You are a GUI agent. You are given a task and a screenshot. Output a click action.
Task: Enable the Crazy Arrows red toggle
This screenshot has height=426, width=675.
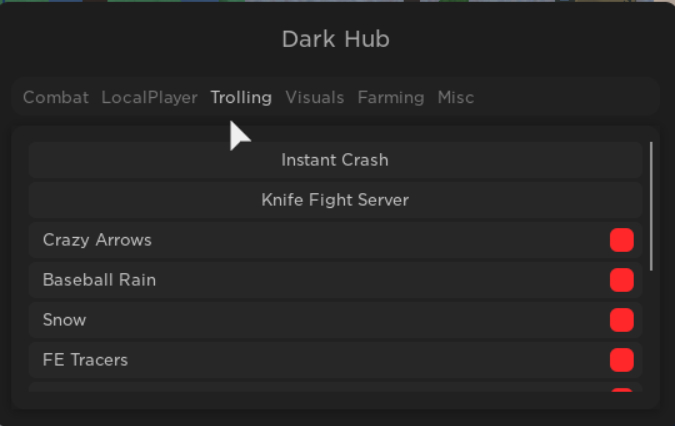pyautogui.click(x=622, y=240)
